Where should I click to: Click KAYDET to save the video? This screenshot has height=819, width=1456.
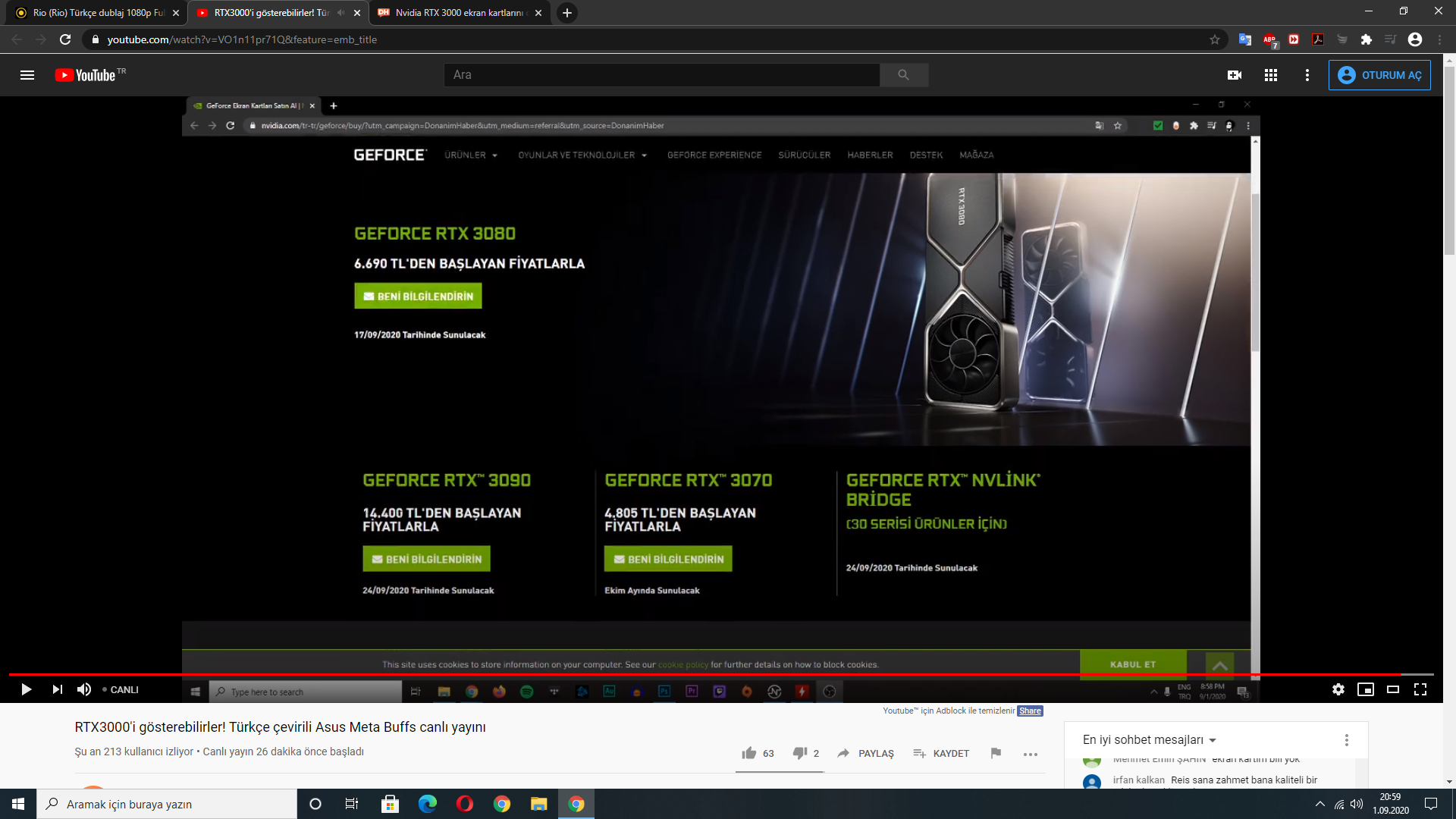coord(941,753)
